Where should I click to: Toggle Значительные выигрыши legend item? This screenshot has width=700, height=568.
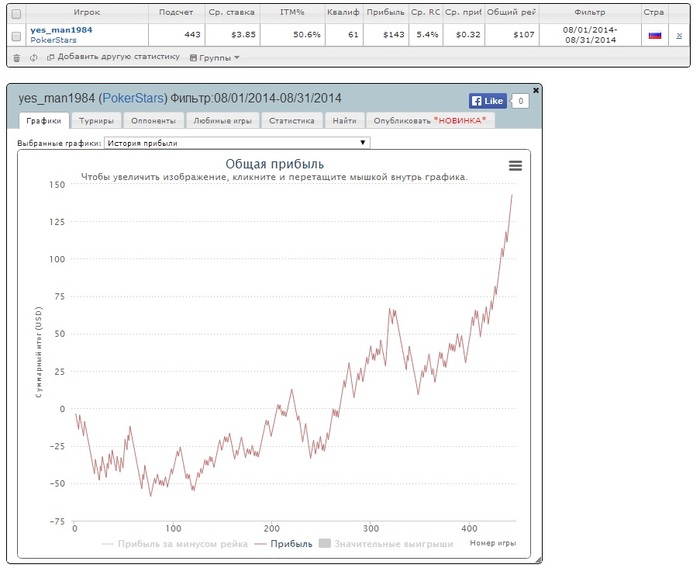click(386, 544)
